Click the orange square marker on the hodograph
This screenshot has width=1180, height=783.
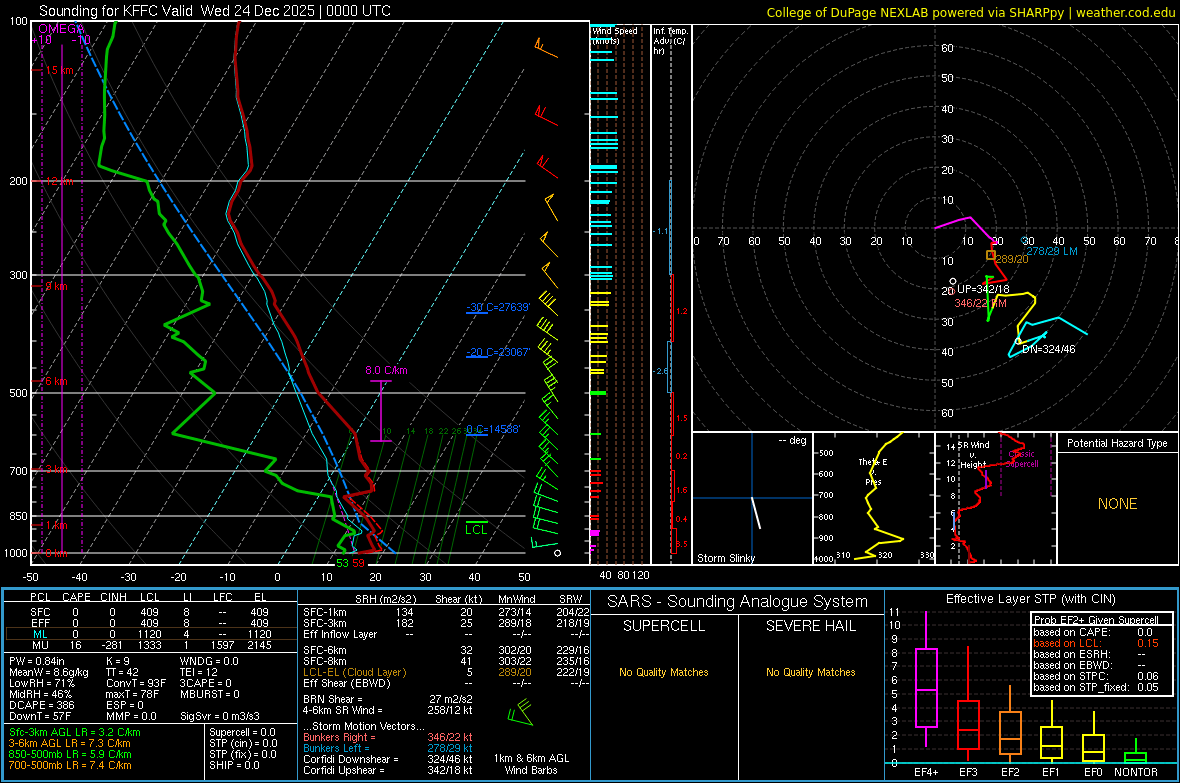coord(991,255)
